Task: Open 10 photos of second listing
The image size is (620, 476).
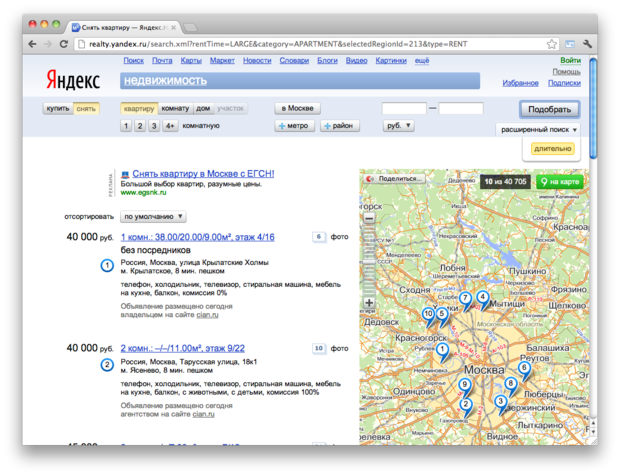Action: (319, 348)
